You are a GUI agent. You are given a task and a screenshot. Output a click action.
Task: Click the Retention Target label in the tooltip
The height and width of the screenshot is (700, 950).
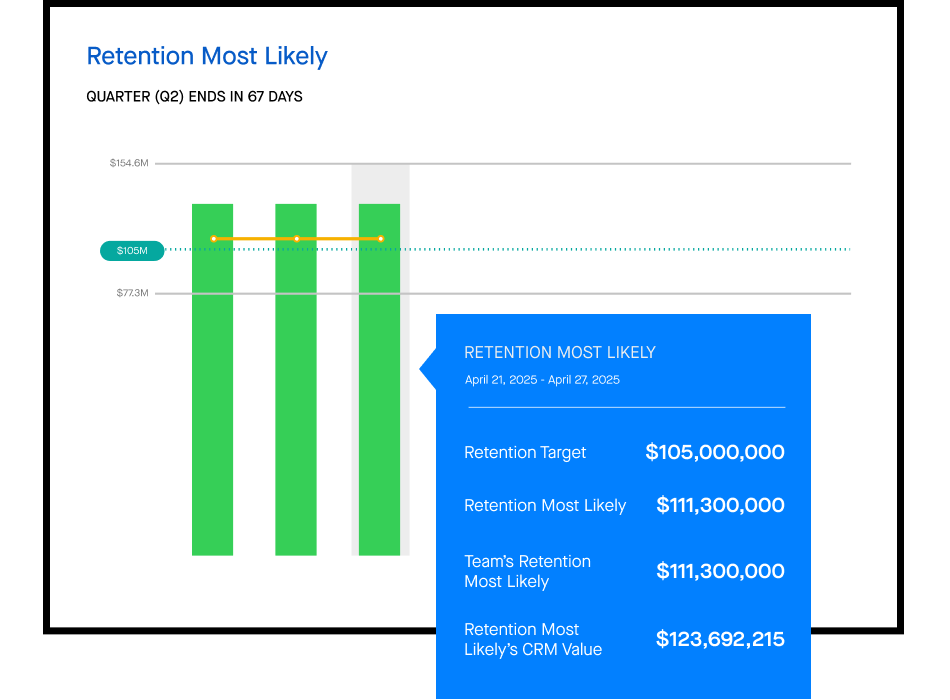tap(525, 453)
